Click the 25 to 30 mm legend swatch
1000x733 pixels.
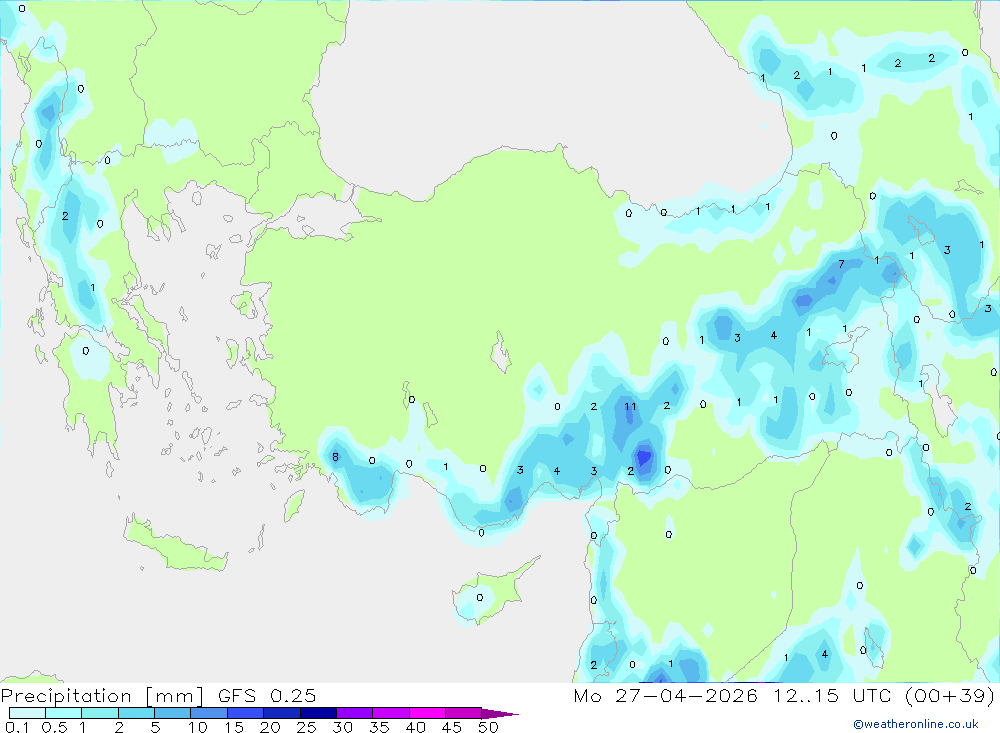318,713
